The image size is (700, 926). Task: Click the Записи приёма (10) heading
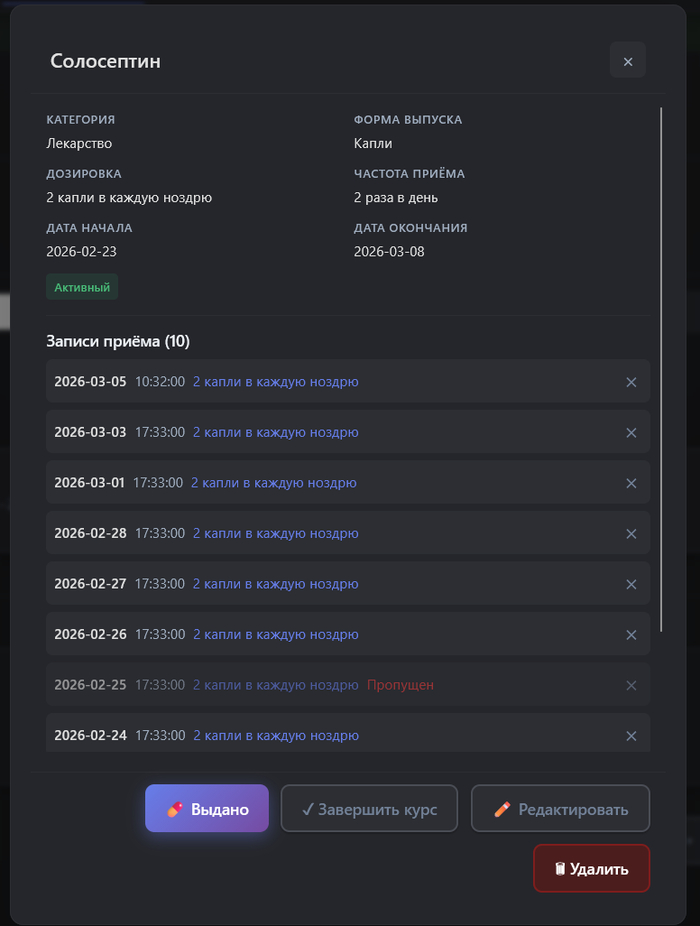pos(118,341)
